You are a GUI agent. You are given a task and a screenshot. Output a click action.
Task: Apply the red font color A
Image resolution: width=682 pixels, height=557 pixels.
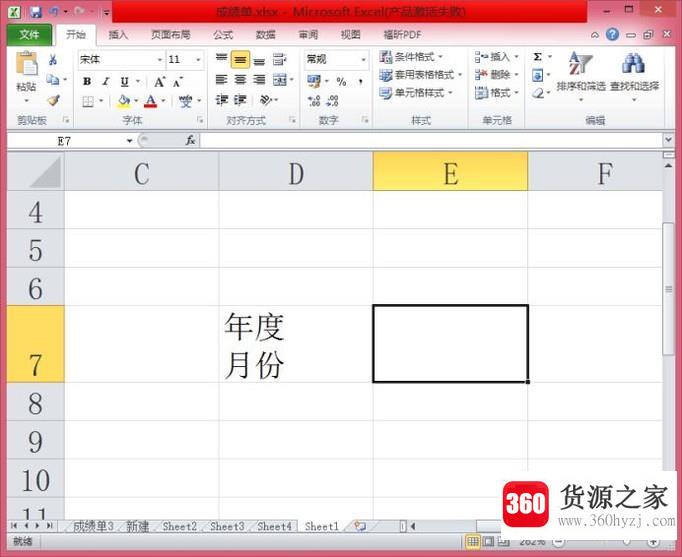click(150, 101)
